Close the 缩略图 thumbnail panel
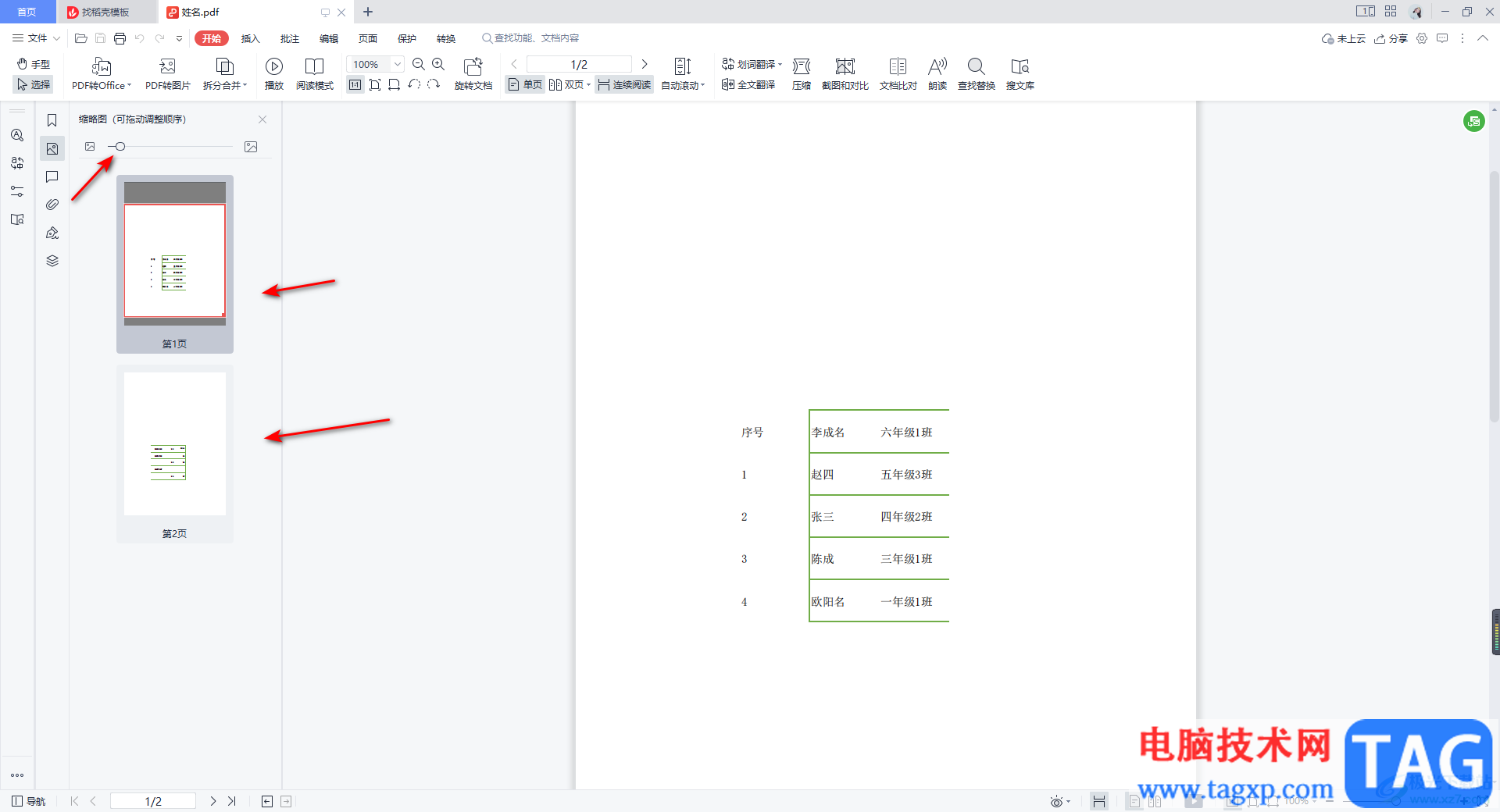The image size is (1500, 812). (262, 119)
